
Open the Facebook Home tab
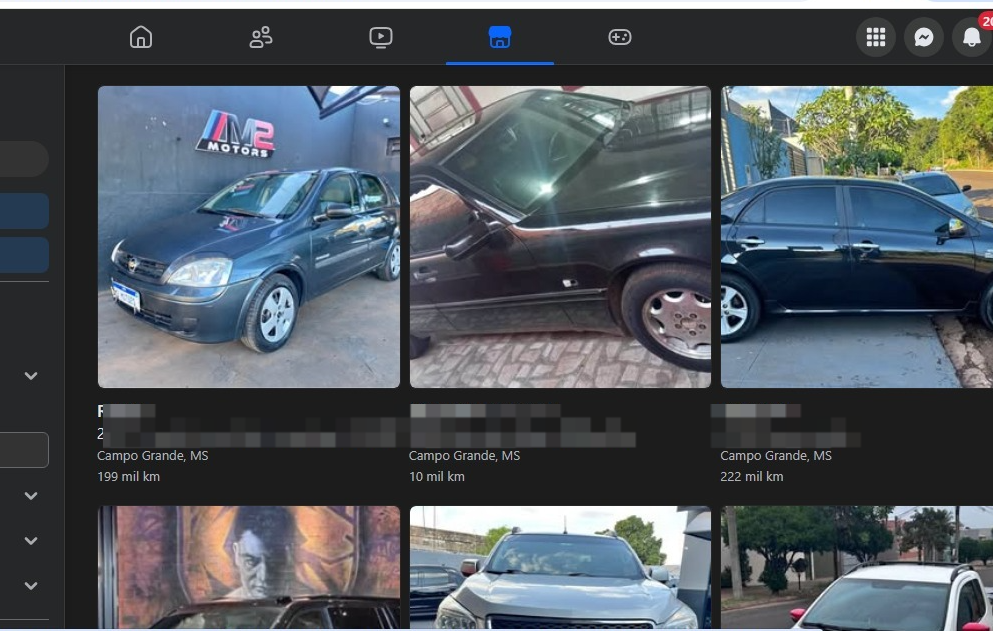coord(141,37)
